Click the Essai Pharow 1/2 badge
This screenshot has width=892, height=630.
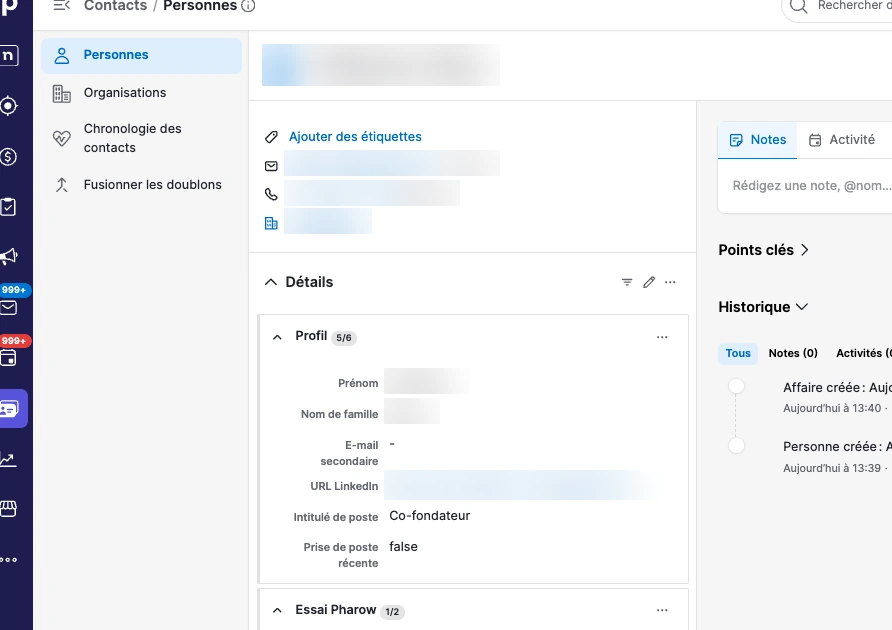392,612
